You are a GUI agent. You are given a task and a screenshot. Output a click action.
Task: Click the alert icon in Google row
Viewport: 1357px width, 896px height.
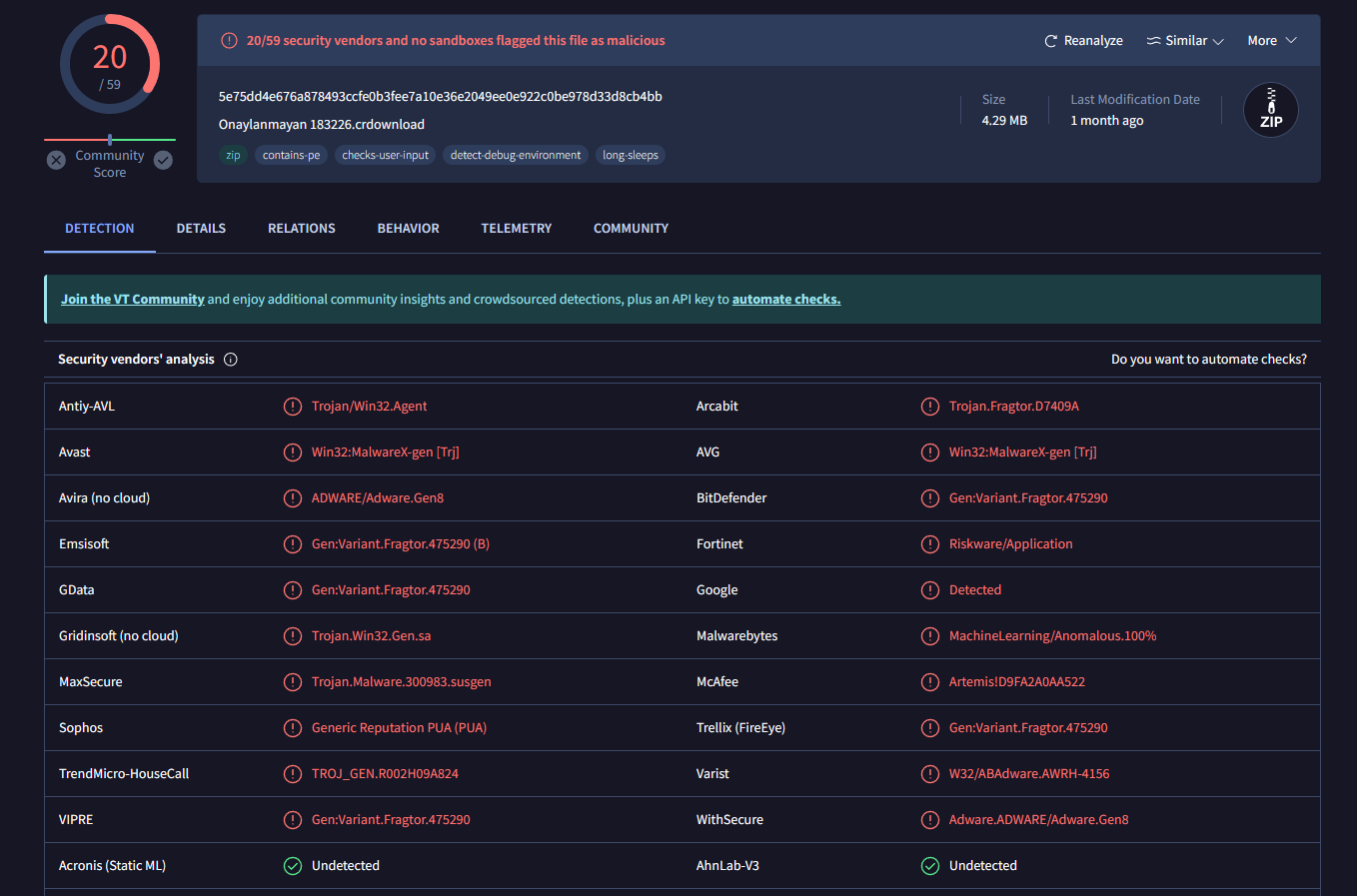930,590
